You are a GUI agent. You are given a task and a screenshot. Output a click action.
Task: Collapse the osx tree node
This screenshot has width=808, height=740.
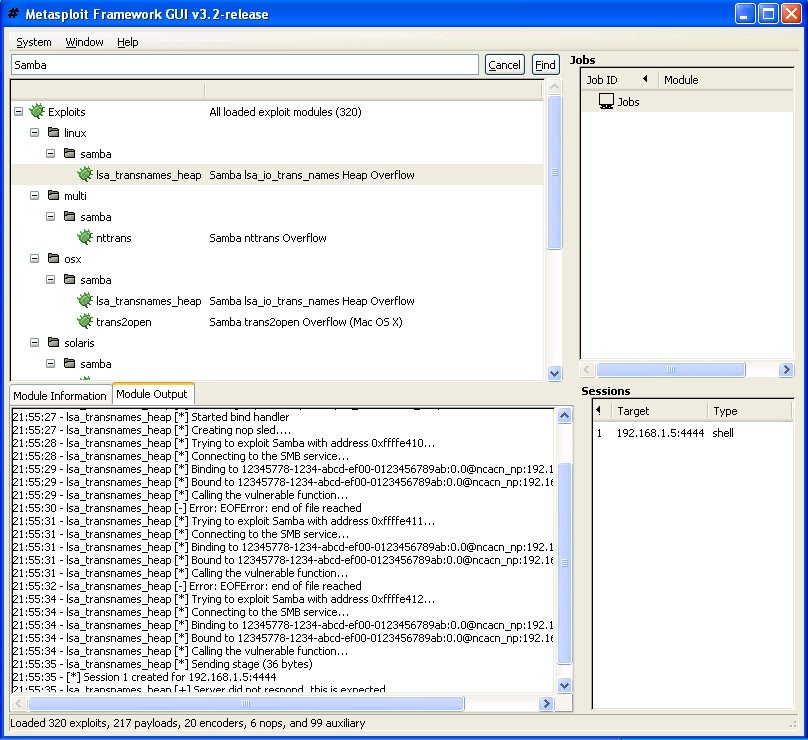click(35, 258)
